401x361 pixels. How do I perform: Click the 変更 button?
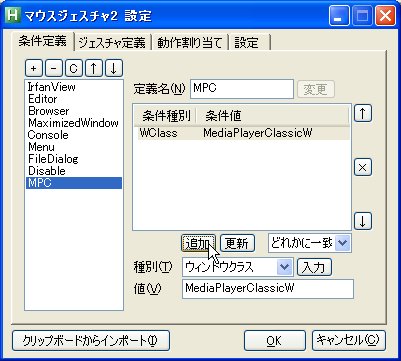tap(315, 89)
